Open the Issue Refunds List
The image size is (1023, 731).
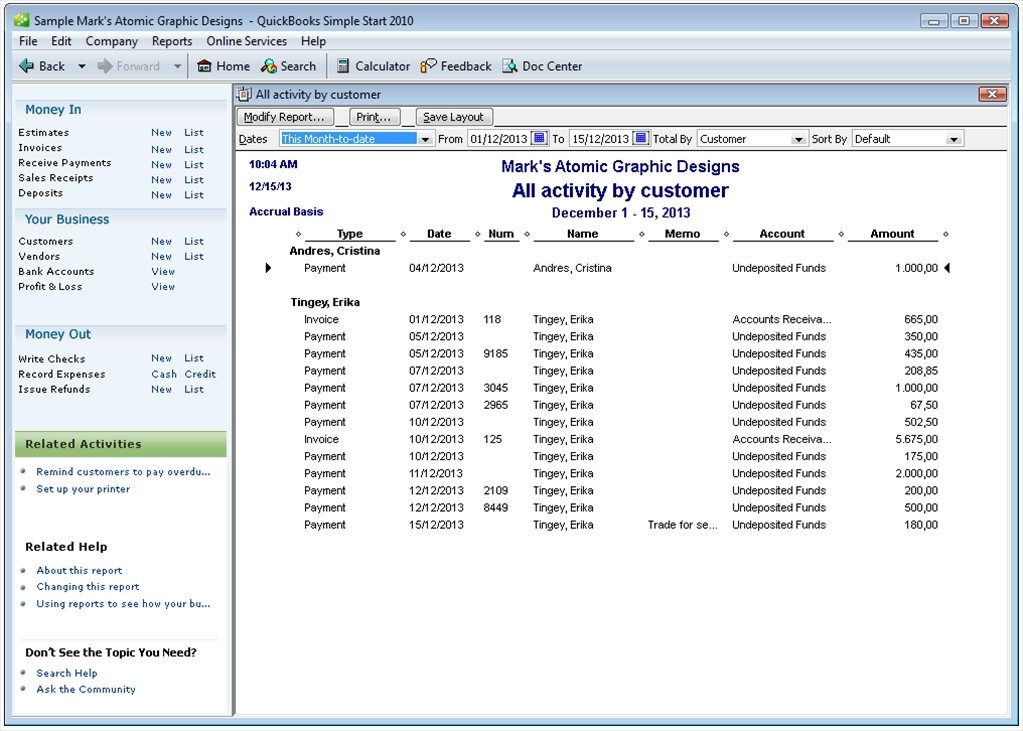coord(194,389)
